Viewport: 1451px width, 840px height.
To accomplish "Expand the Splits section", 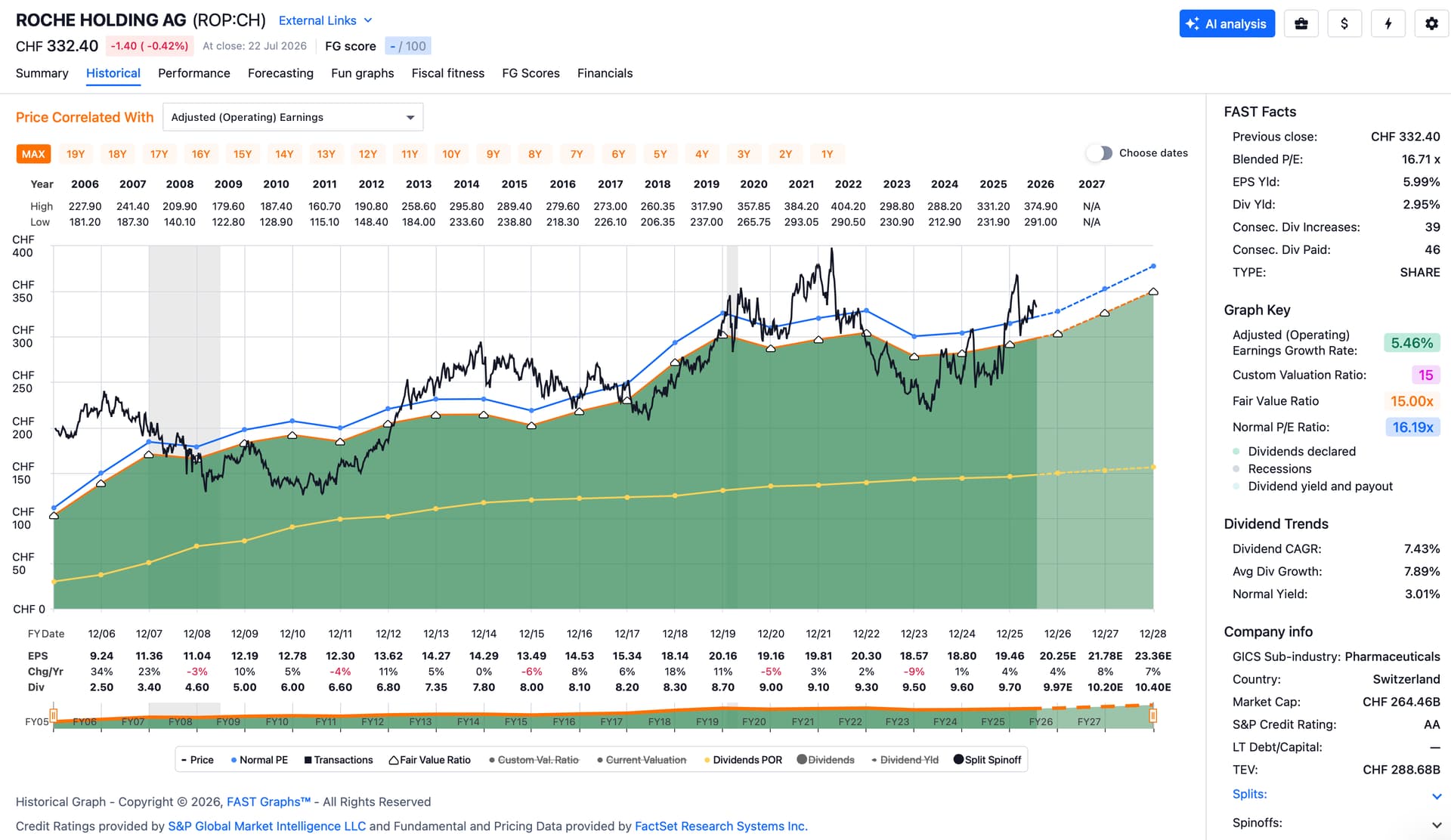I will coord(1337,795).
